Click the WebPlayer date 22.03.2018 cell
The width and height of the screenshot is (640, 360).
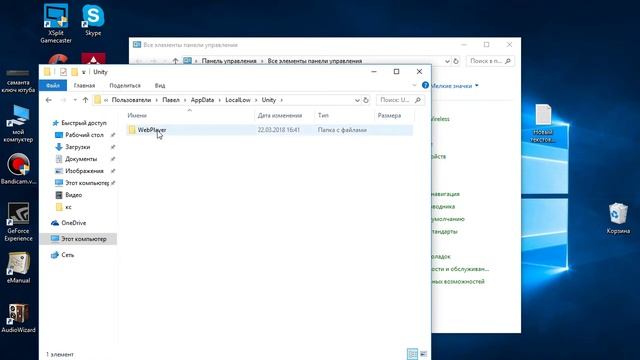click(279, 130)
